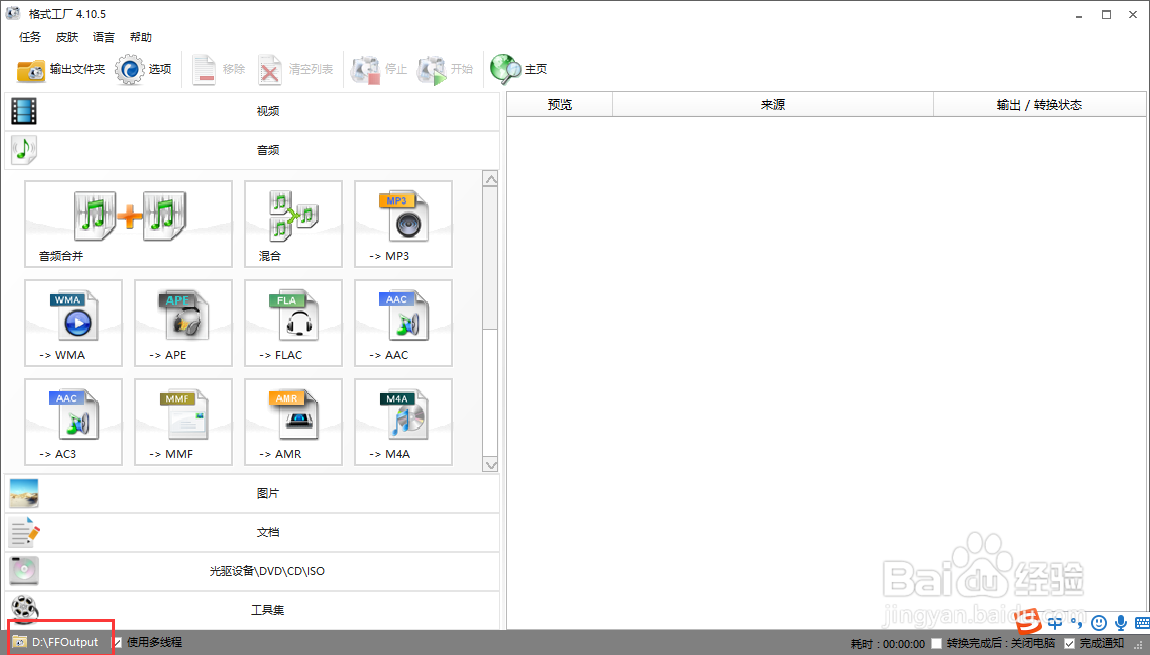
Task: Enable 转换完成后：关闭电脑 checkbox
Action: pos(937,643)
